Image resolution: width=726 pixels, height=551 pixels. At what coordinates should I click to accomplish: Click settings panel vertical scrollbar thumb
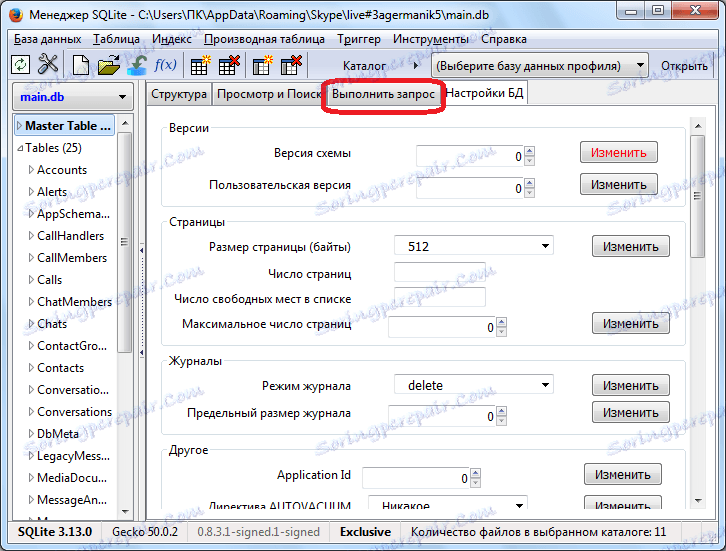pyautogui.click(x=697, y=196)
